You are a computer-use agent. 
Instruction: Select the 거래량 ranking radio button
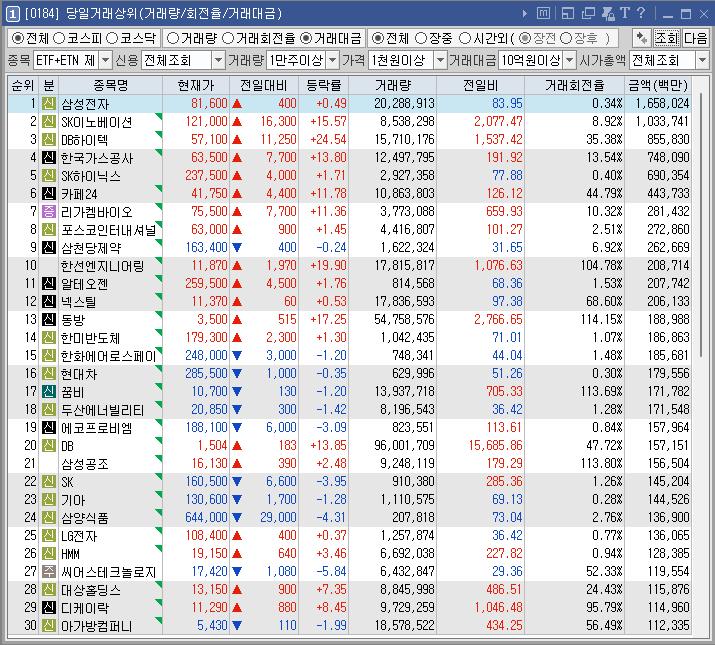[173, 38]
